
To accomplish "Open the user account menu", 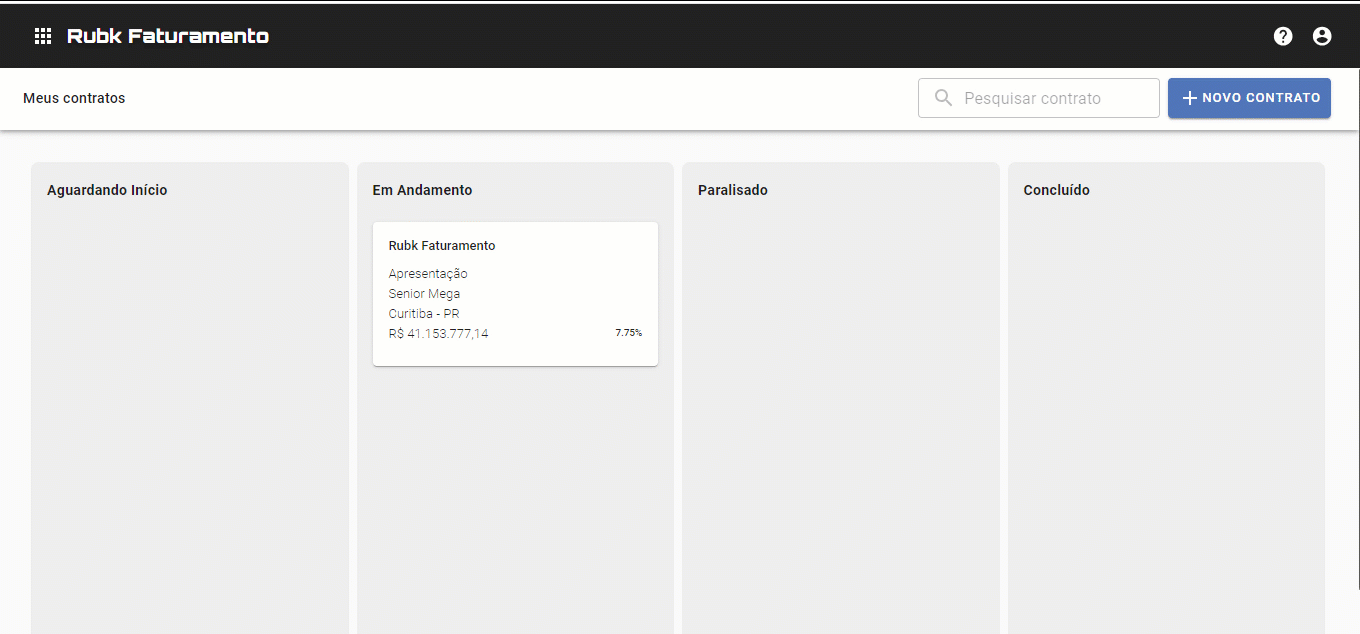I will pos(1322,36).
